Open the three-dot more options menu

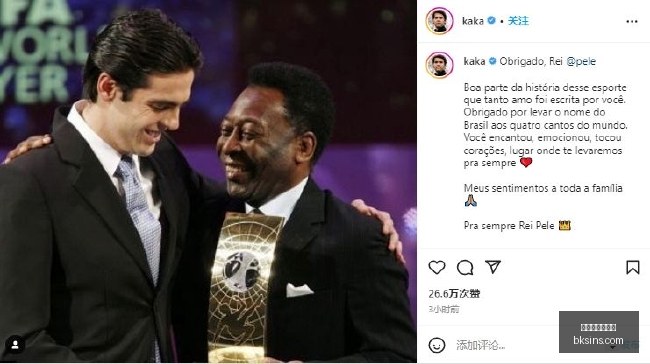632,21
